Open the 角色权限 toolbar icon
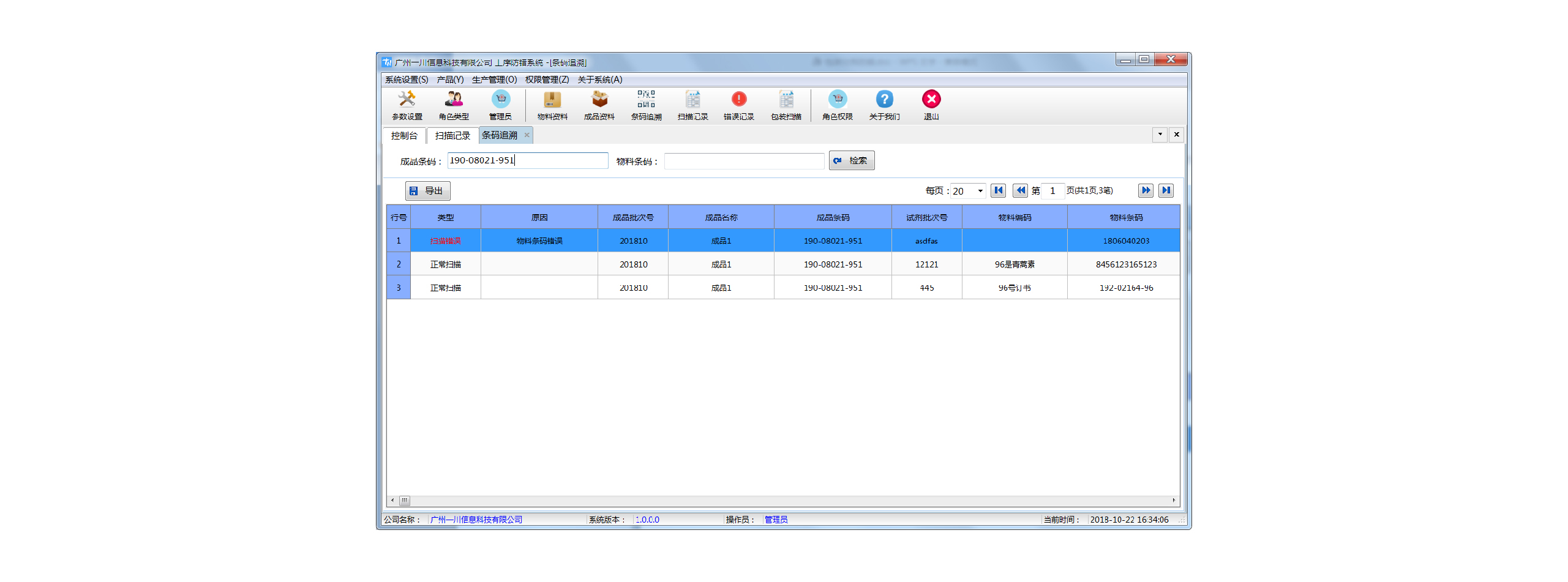This screenshot has height=582, width=1568. pyautogui.click(x=838, y=105)
